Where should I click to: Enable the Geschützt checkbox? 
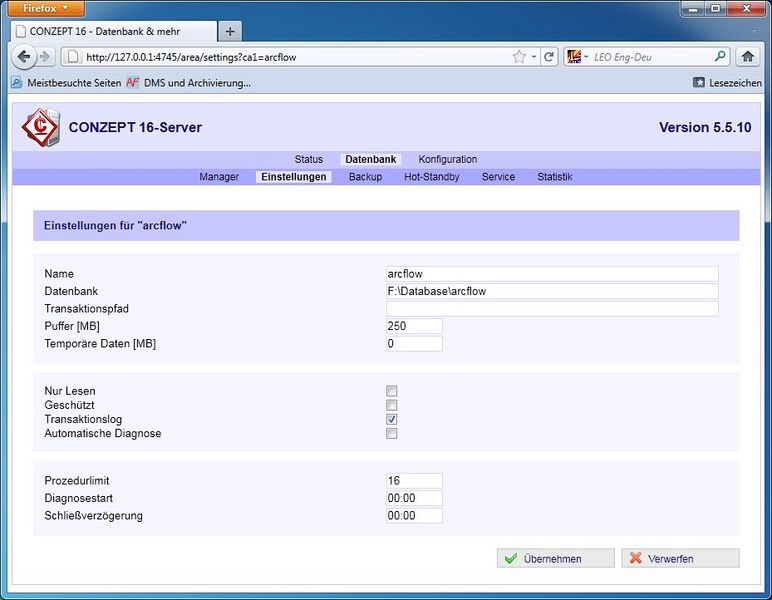click(391, 405)
